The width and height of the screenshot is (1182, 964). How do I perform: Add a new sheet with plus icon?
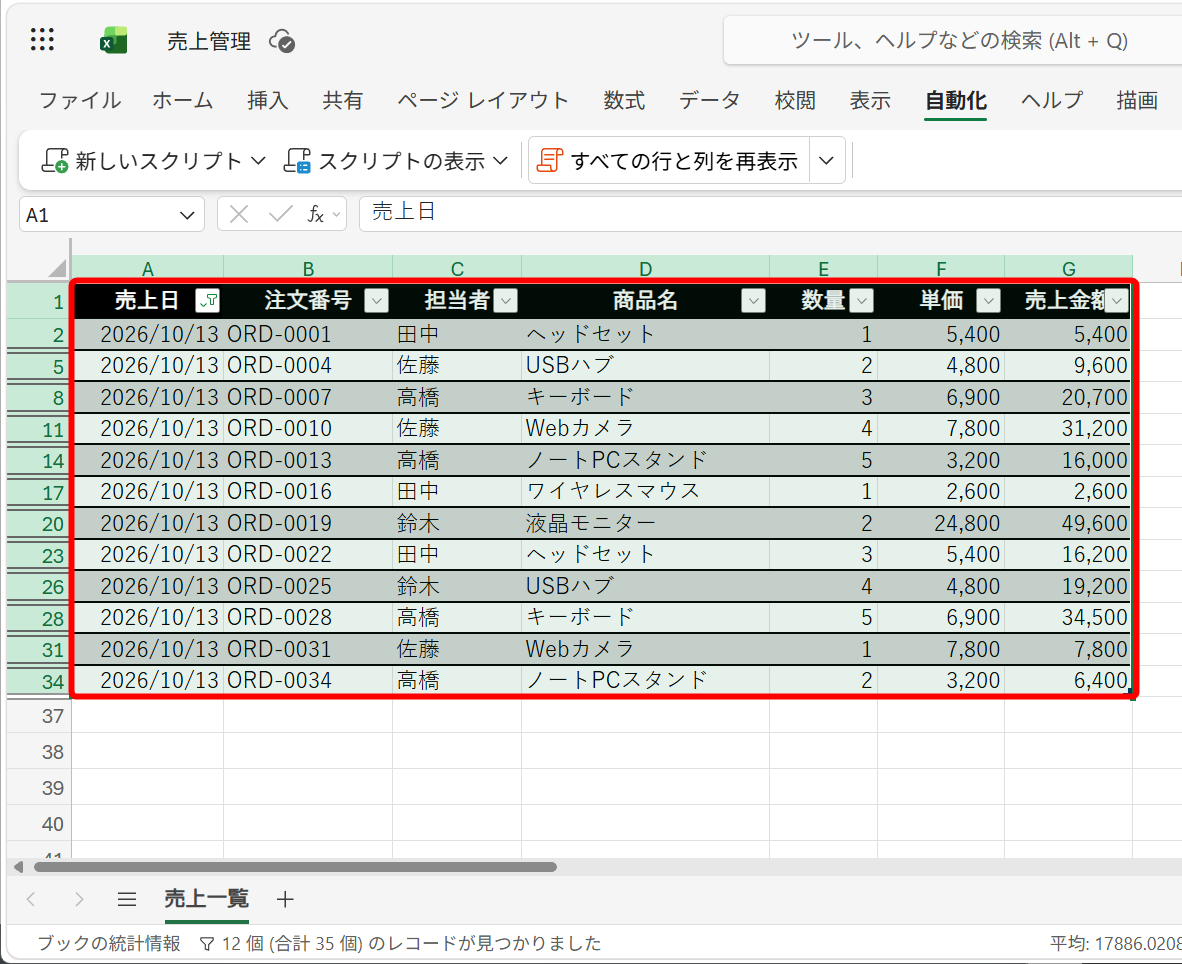285,899
